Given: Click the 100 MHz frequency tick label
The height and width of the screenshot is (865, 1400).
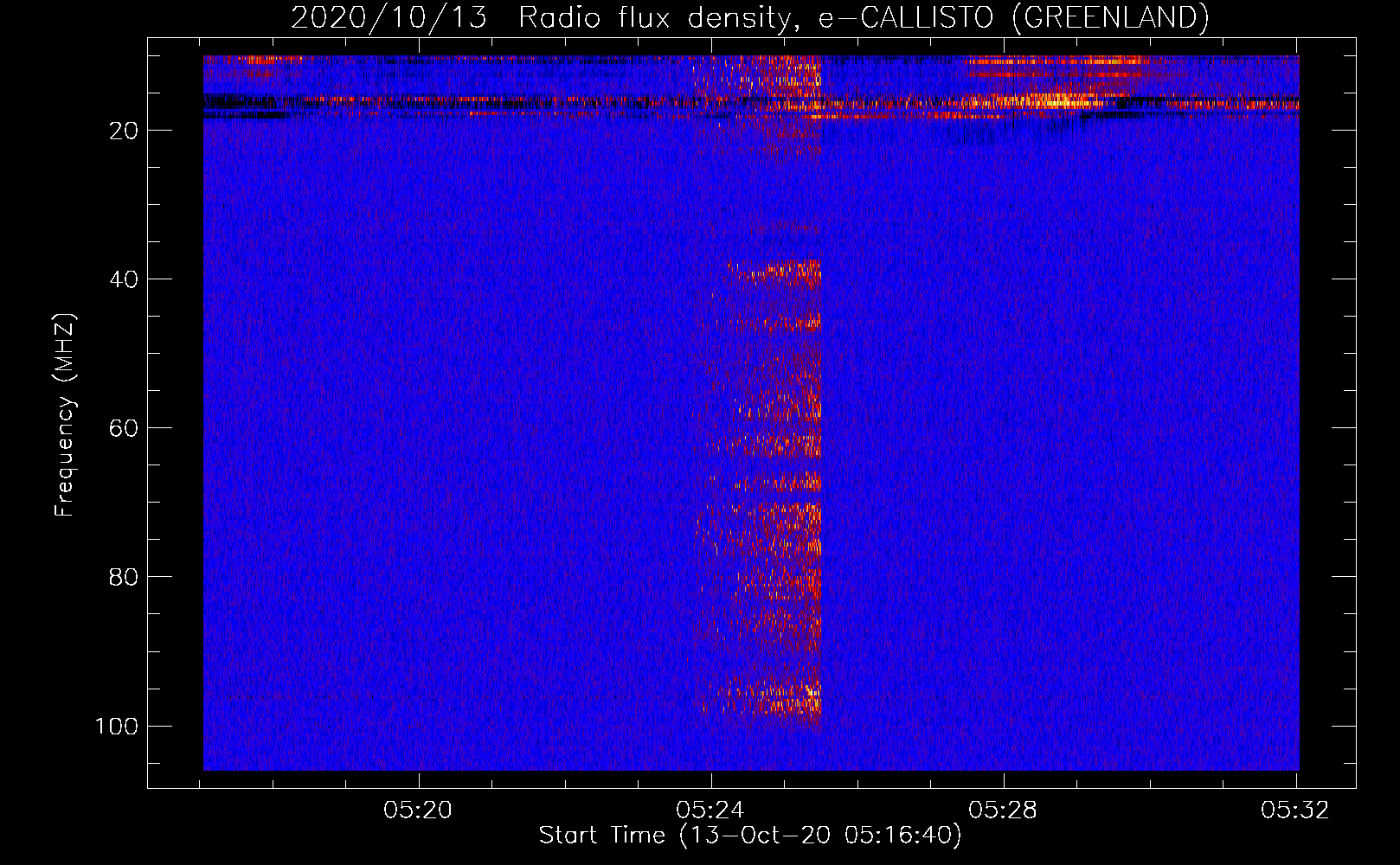Looking at the screenshot, I should pos(118,726).
